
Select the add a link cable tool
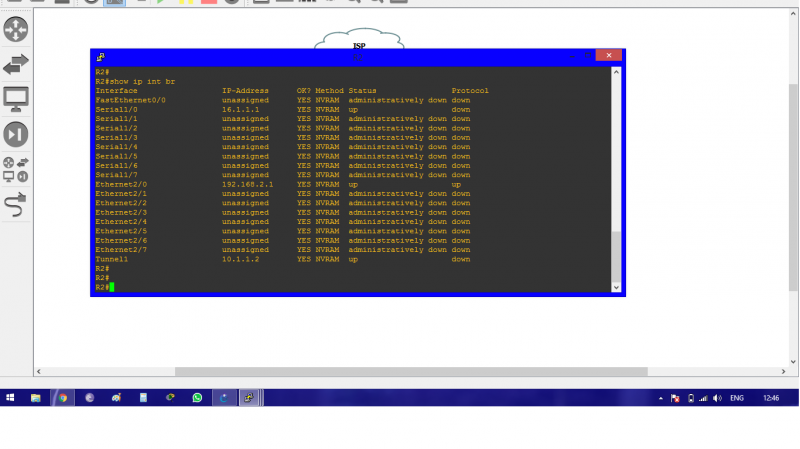(15, 205)
